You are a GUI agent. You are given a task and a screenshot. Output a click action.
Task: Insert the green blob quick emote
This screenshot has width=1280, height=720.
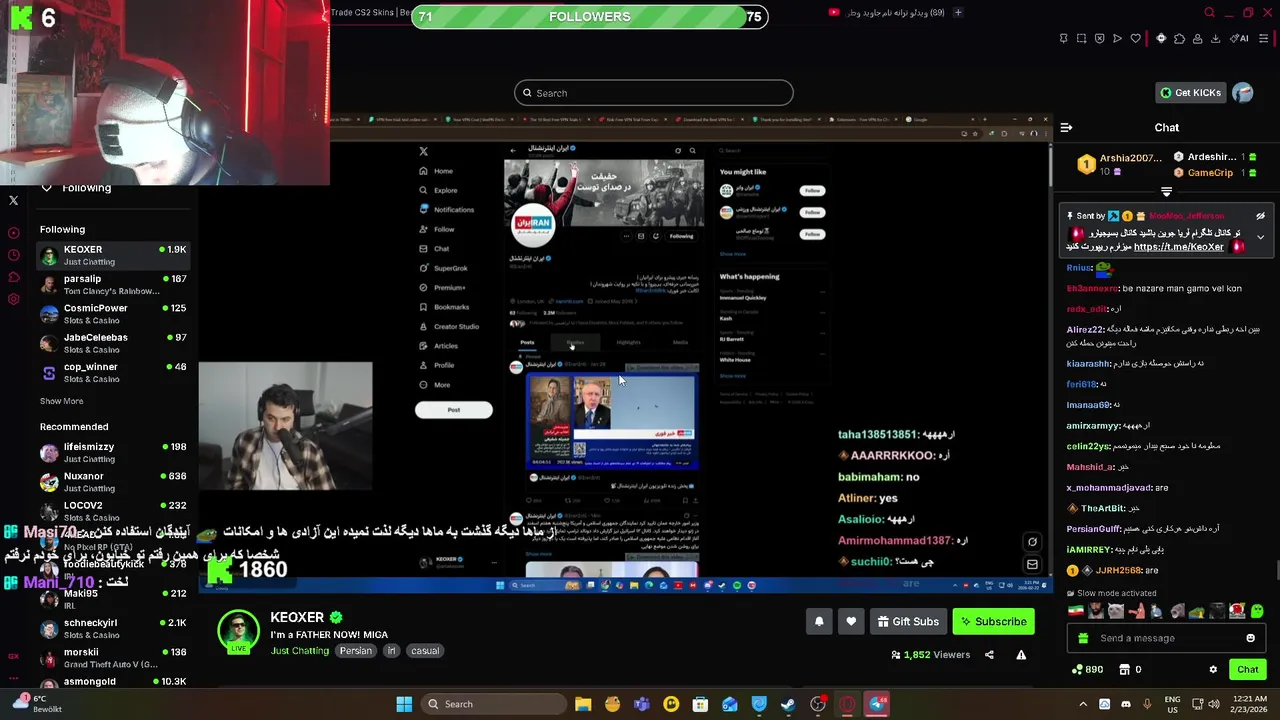pos(1257,611)
